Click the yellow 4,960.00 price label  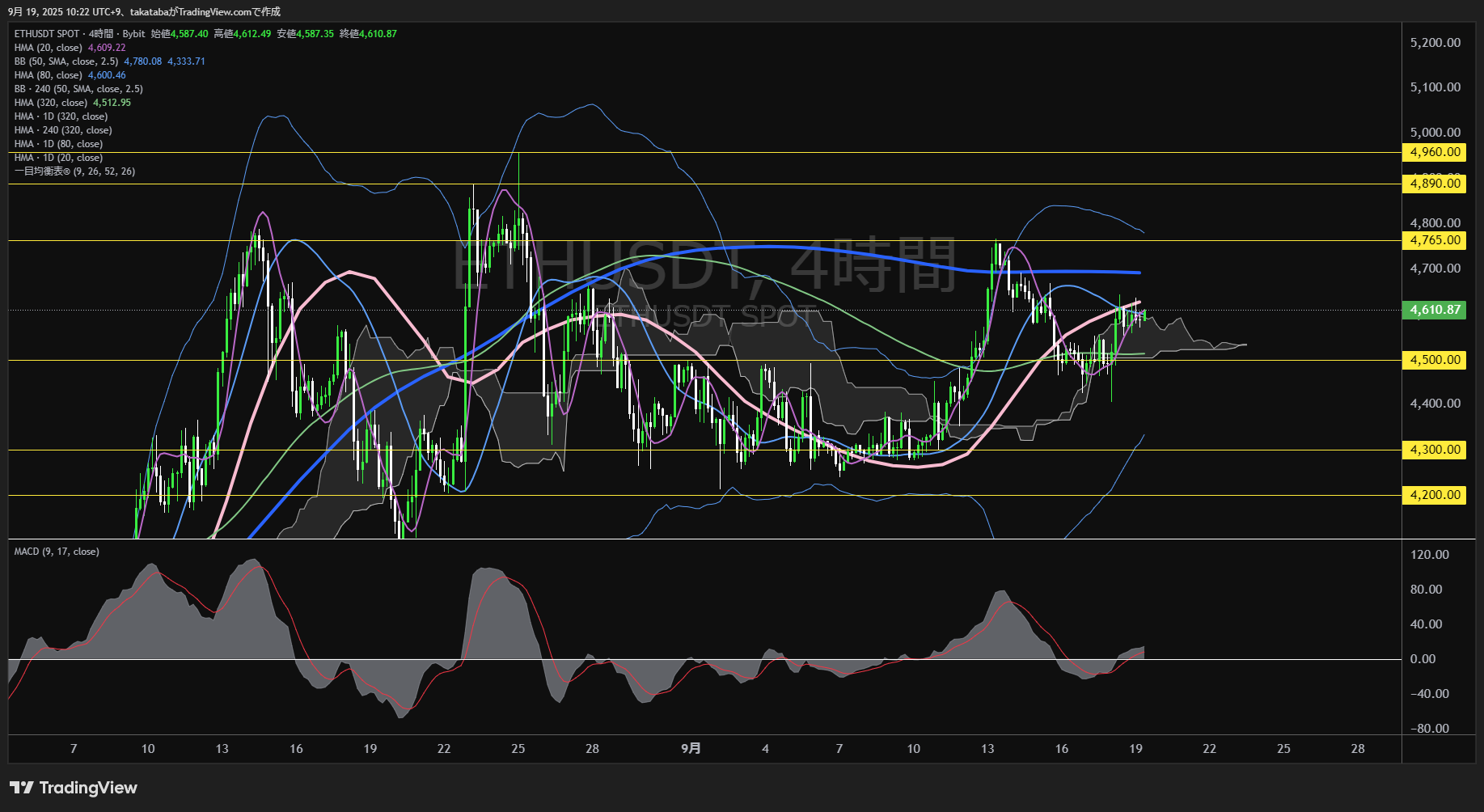1435,152
